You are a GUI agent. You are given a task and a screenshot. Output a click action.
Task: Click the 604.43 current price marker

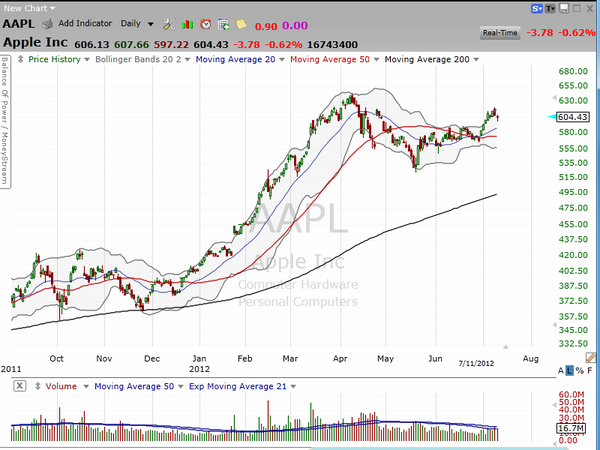coord(572,117)
